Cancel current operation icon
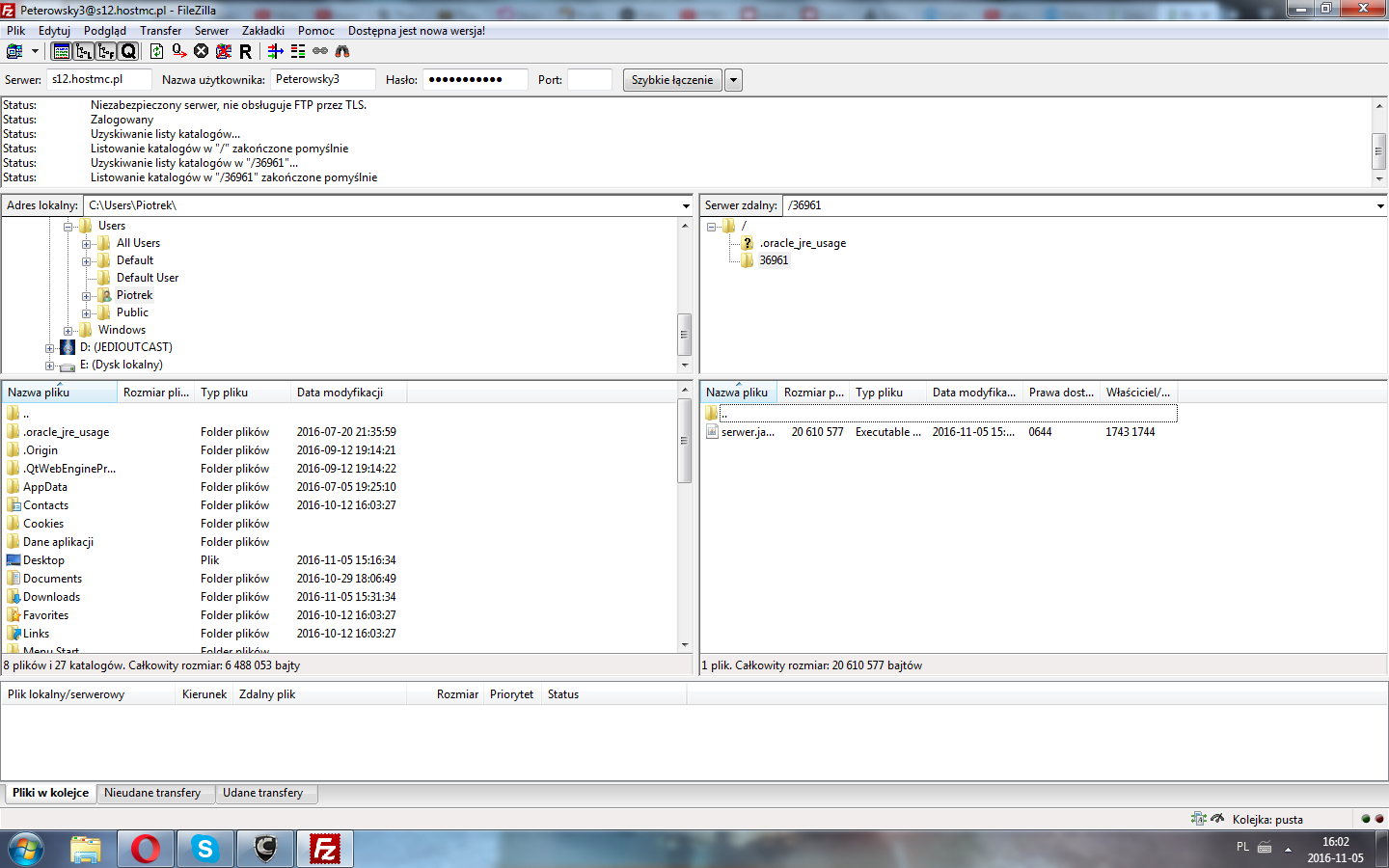The height and width of the screenshot is (868, 1389). tap(201, 51)
